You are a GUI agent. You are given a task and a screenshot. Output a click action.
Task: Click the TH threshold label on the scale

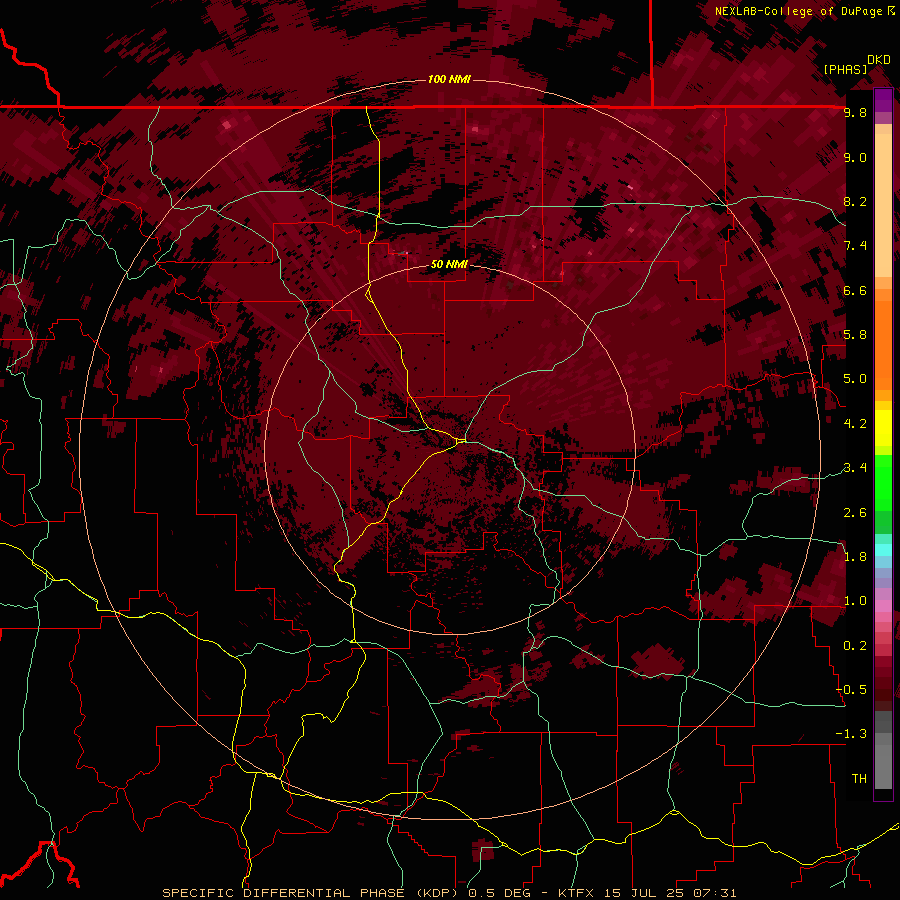point(859,779)
